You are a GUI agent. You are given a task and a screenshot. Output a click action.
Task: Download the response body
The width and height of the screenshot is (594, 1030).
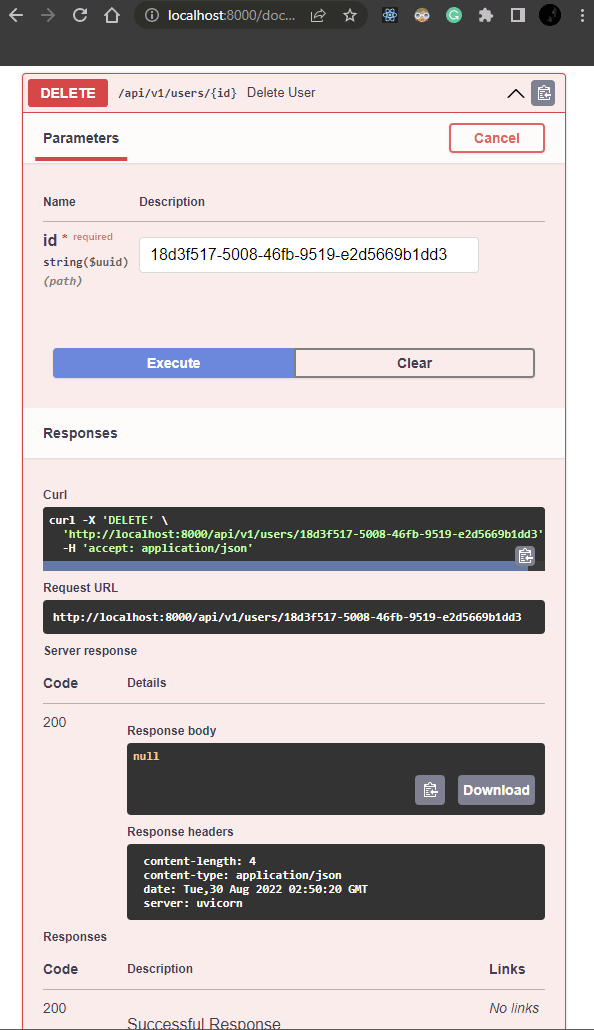(496, 790)
